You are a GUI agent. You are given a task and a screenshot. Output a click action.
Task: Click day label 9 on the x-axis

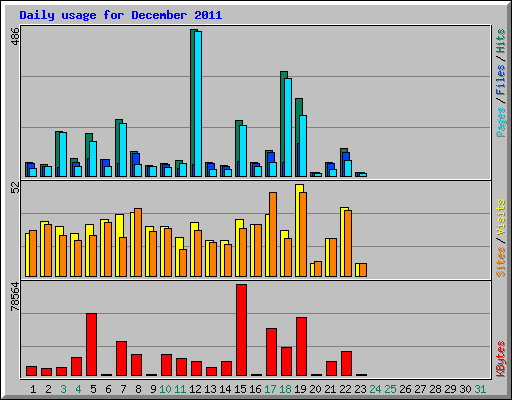click(x=153, y=389)
